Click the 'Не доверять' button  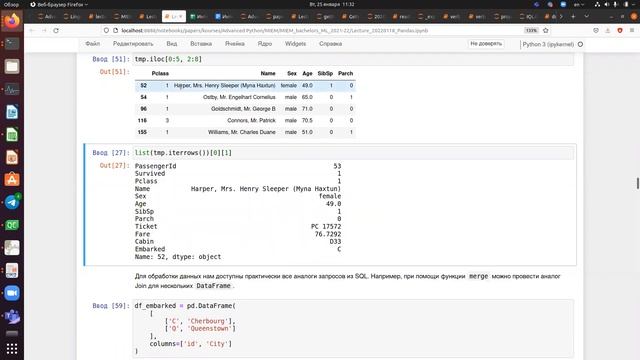coord(486,44)
